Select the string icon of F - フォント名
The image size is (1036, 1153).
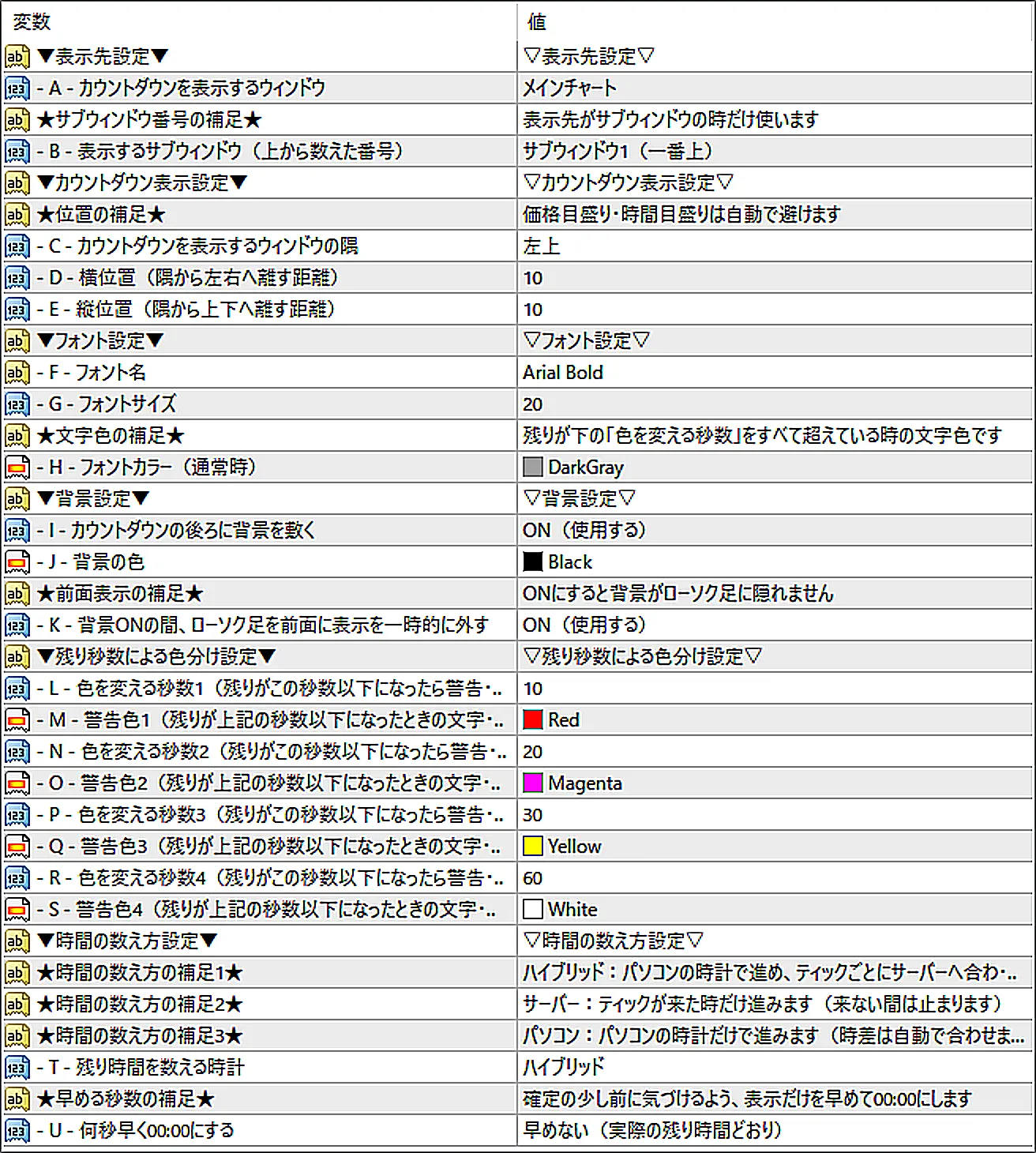17,373
